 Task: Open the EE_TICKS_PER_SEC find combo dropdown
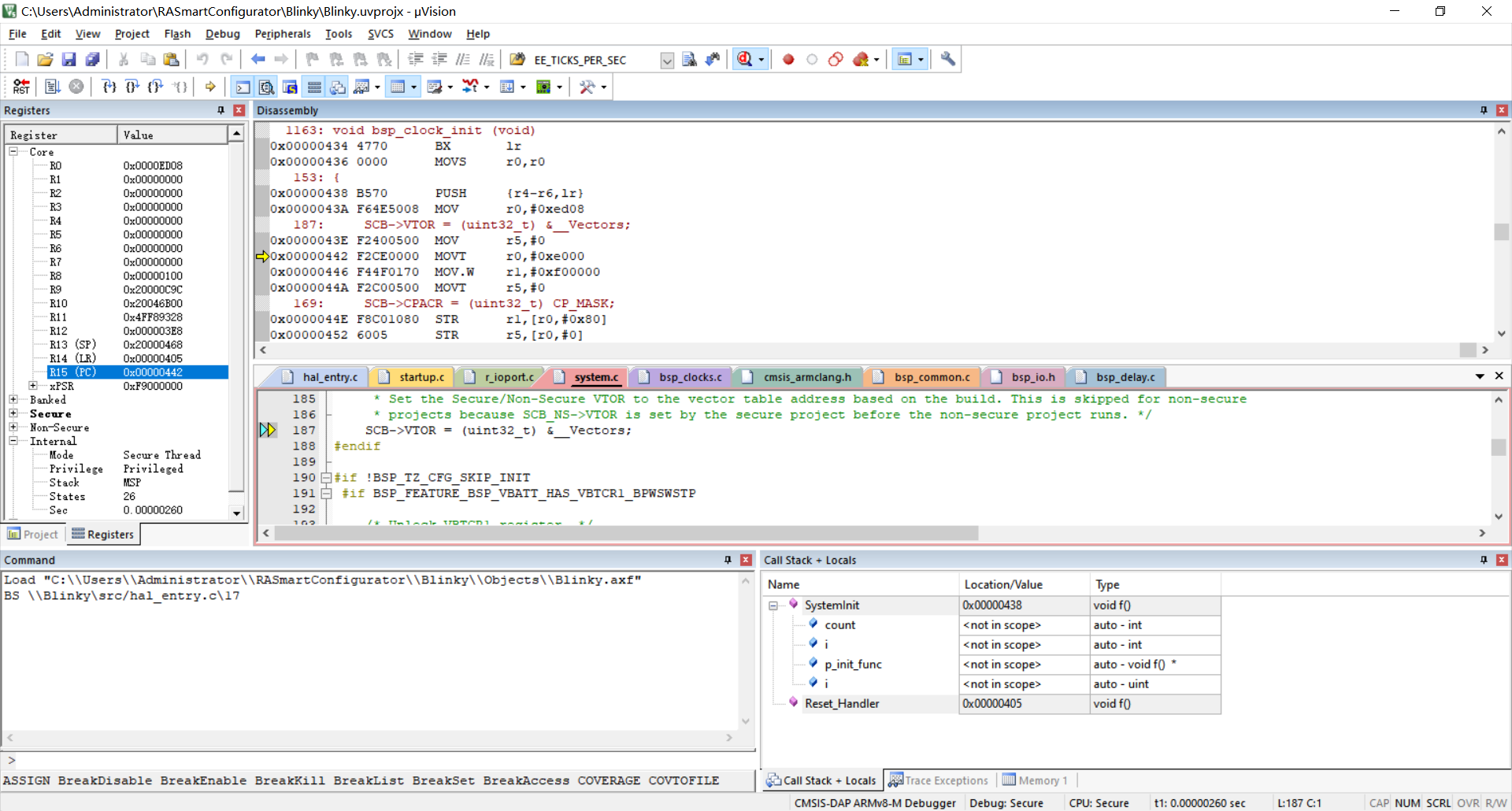click(667, 60)
